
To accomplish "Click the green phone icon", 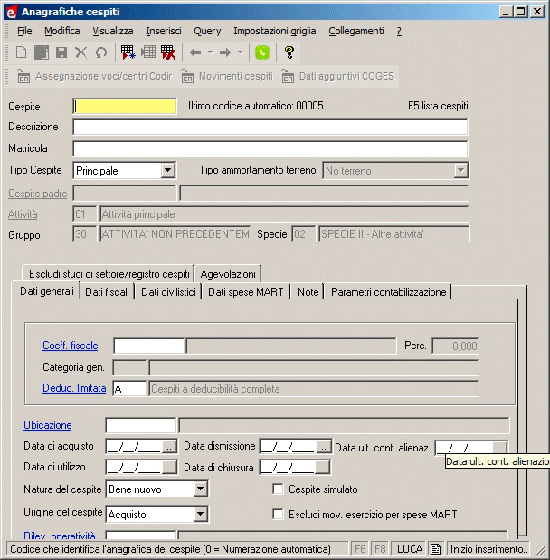I will click(262, 52).
